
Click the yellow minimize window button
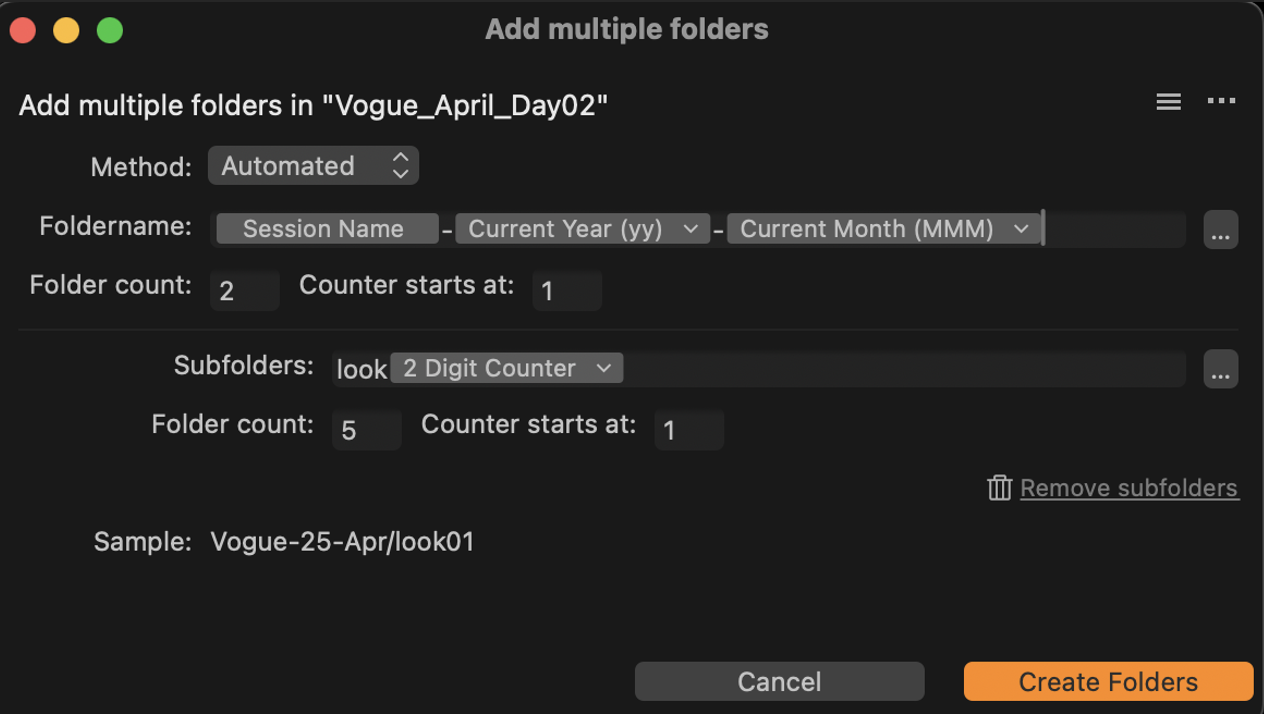tap(66, 30)
